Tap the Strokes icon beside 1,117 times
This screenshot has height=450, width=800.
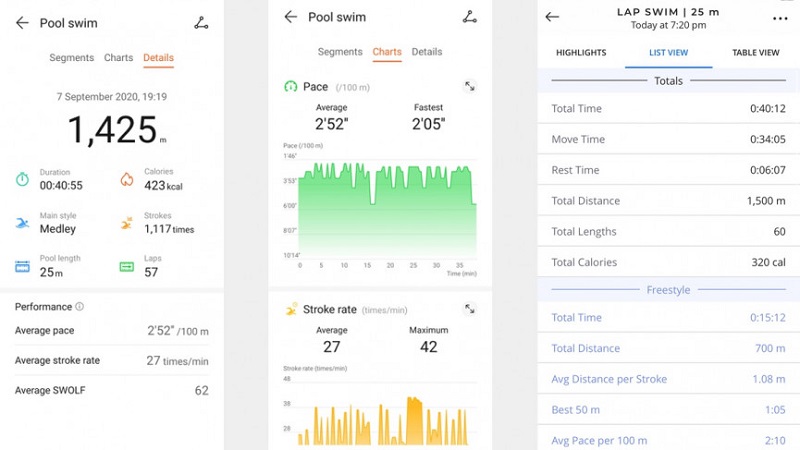(127, 223)
